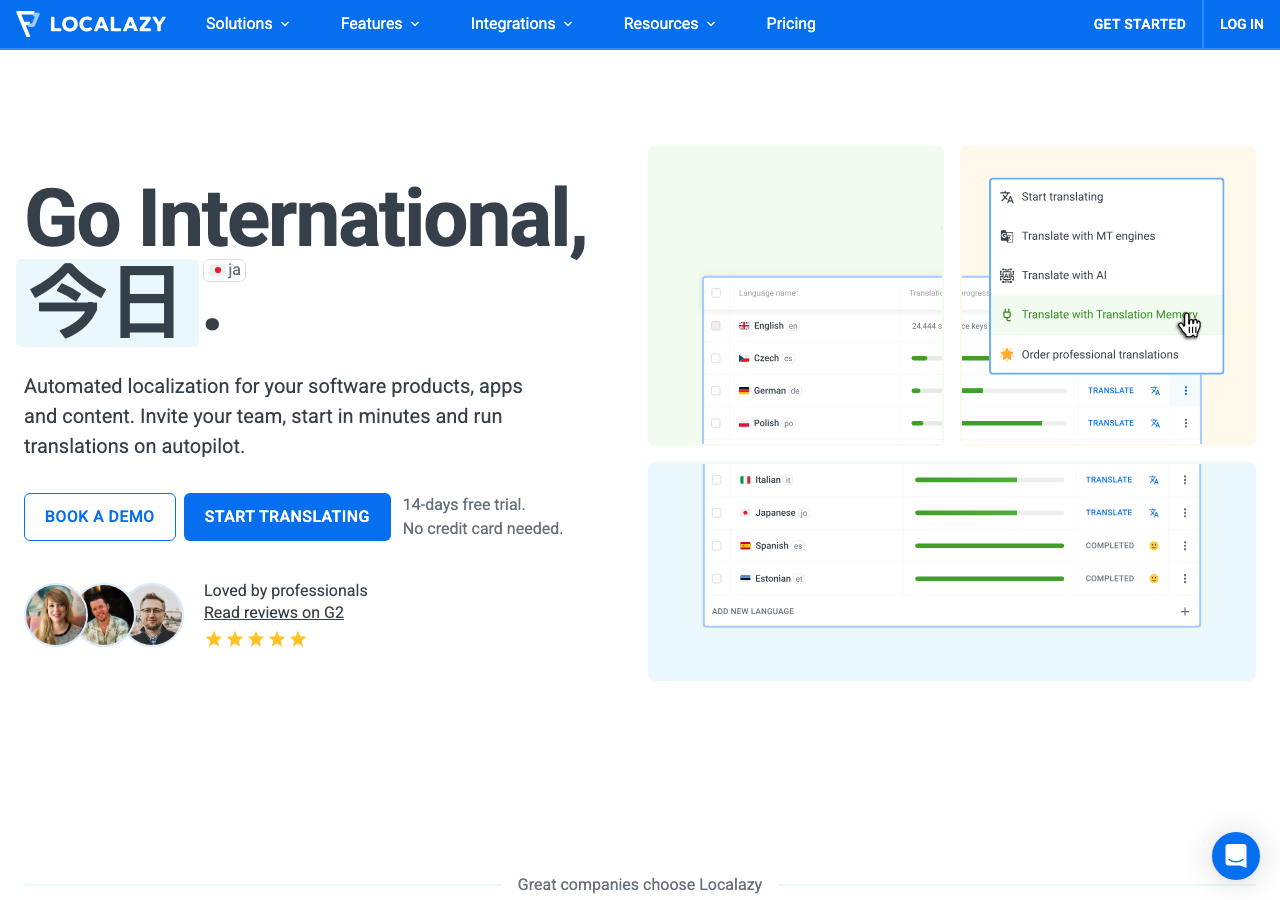The width and height of the screenshot is (1280, 900).
Task: Click TRANSLATE link in Italian row
Action: point(1109,480)
